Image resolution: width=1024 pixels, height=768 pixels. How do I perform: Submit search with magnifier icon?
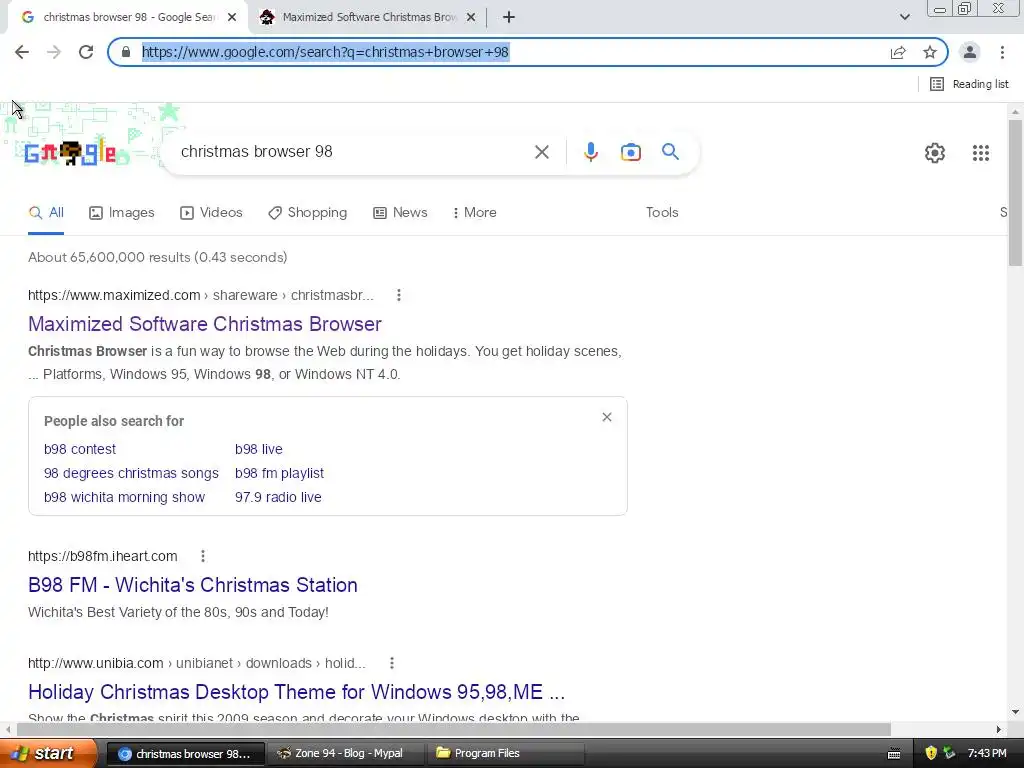(x=670, y=152)
